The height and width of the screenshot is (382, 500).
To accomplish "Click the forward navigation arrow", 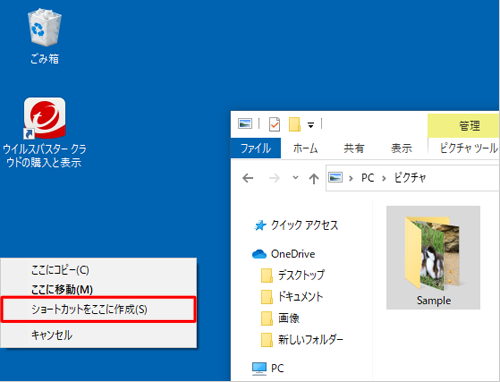I will point(274,178).
